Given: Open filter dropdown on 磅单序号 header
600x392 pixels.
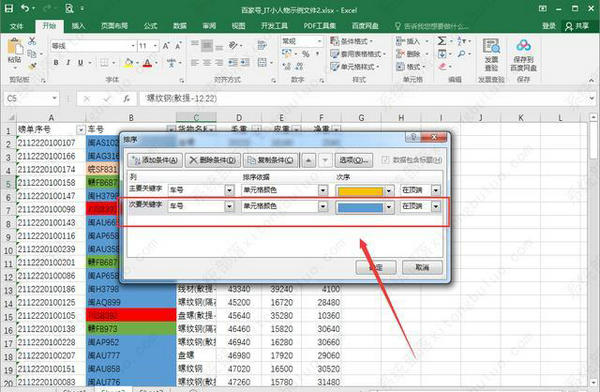Looking at the screenshot, I should [80, 130].
